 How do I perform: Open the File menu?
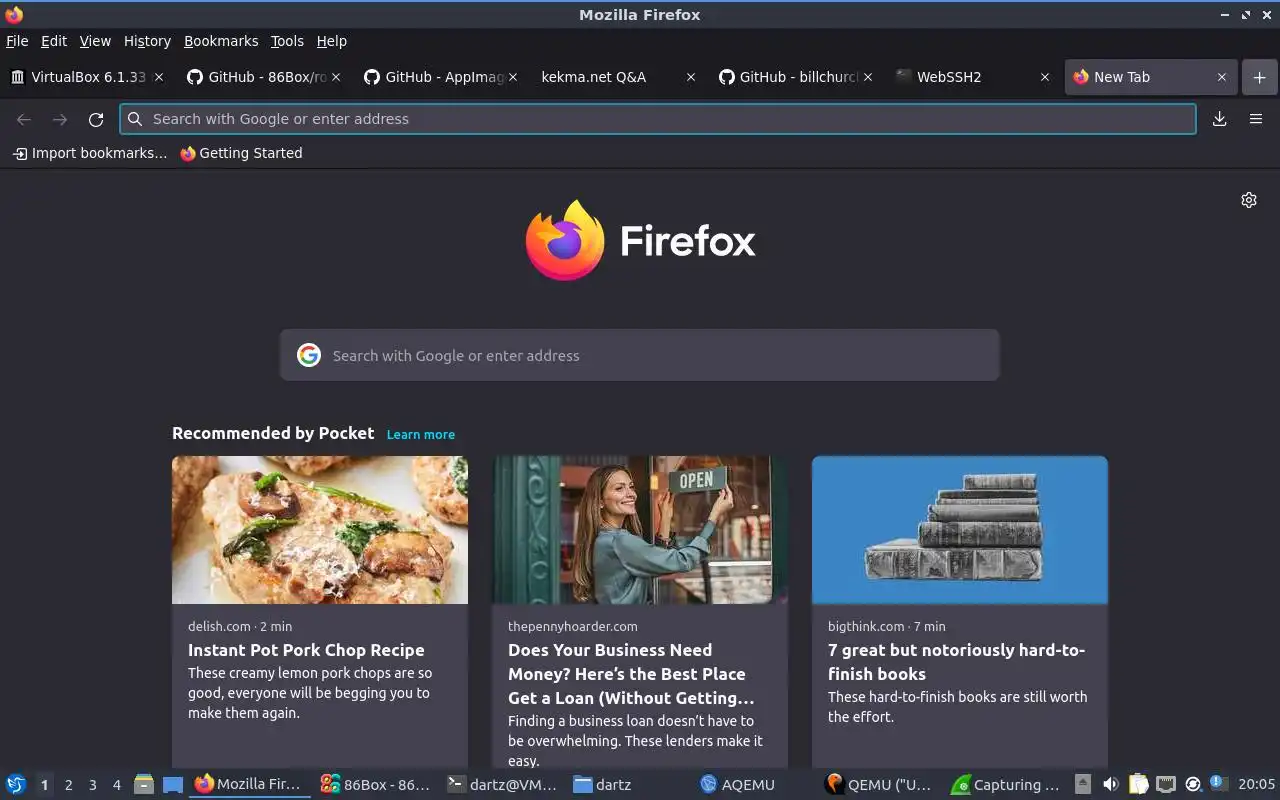coord(17,41)
